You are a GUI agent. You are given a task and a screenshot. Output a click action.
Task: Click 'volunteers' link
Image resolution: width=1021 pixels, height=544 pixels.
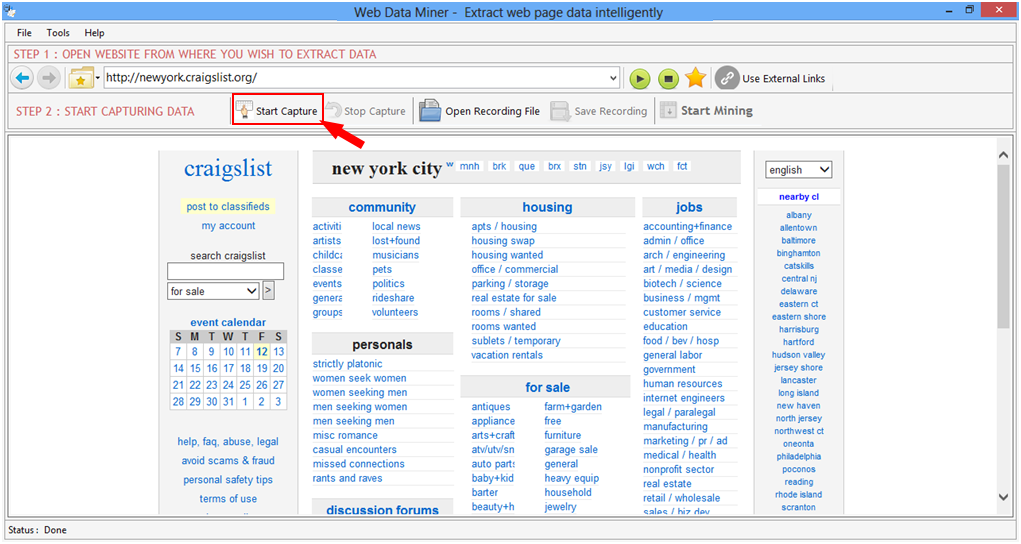pos(395,312)
